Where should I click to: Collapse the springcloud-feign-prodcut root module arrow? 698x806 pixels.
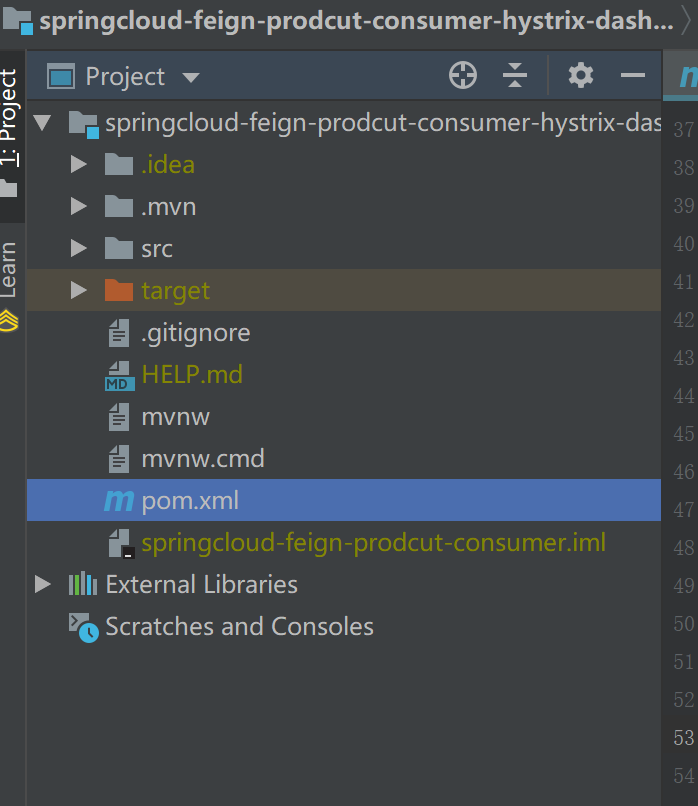(42, 123)
